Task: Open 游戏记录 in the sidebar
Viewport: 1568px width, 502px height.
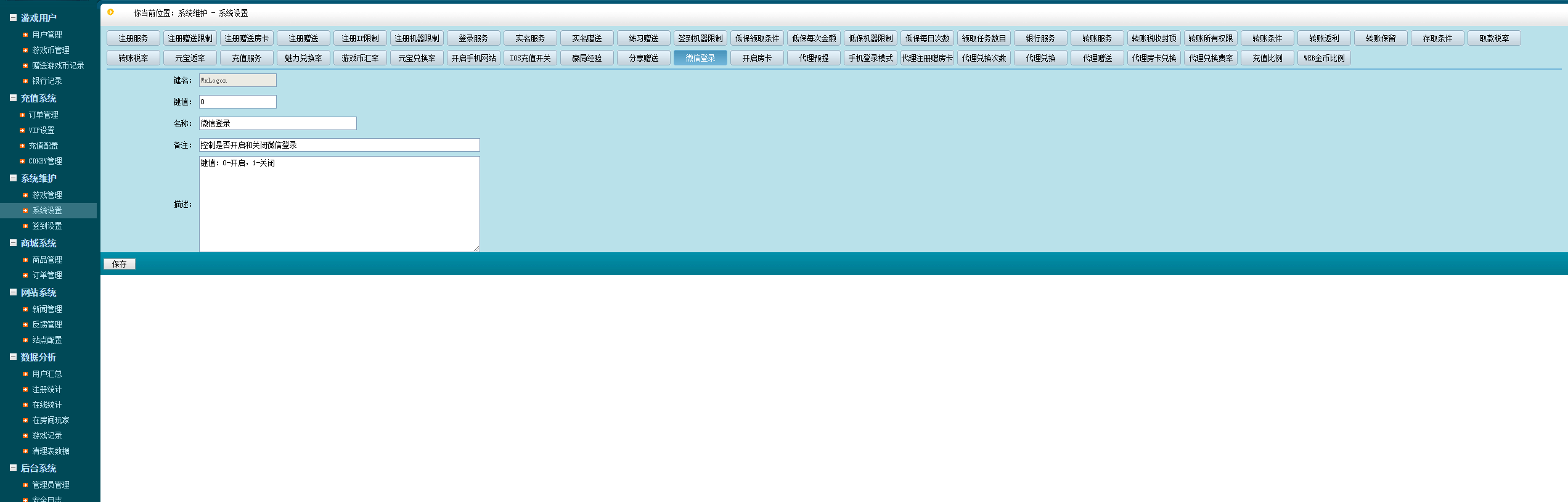Action: pos(47,436)
